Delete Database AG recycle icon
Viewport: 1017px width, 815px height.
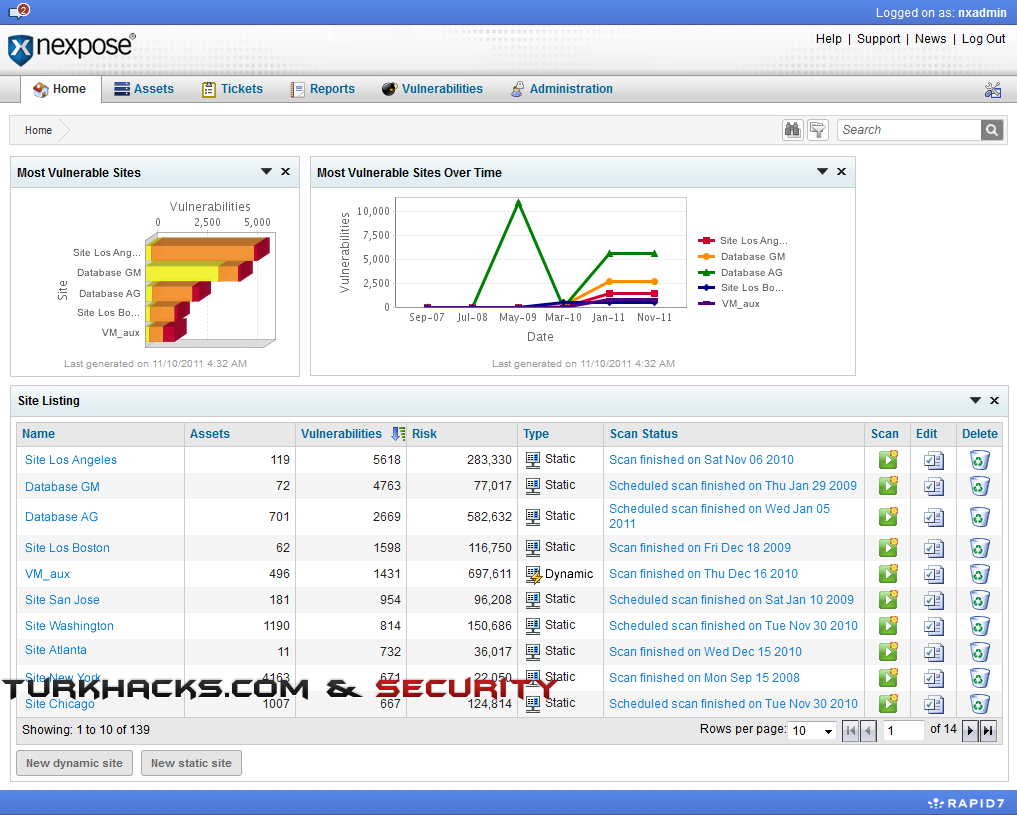[979, 517]
